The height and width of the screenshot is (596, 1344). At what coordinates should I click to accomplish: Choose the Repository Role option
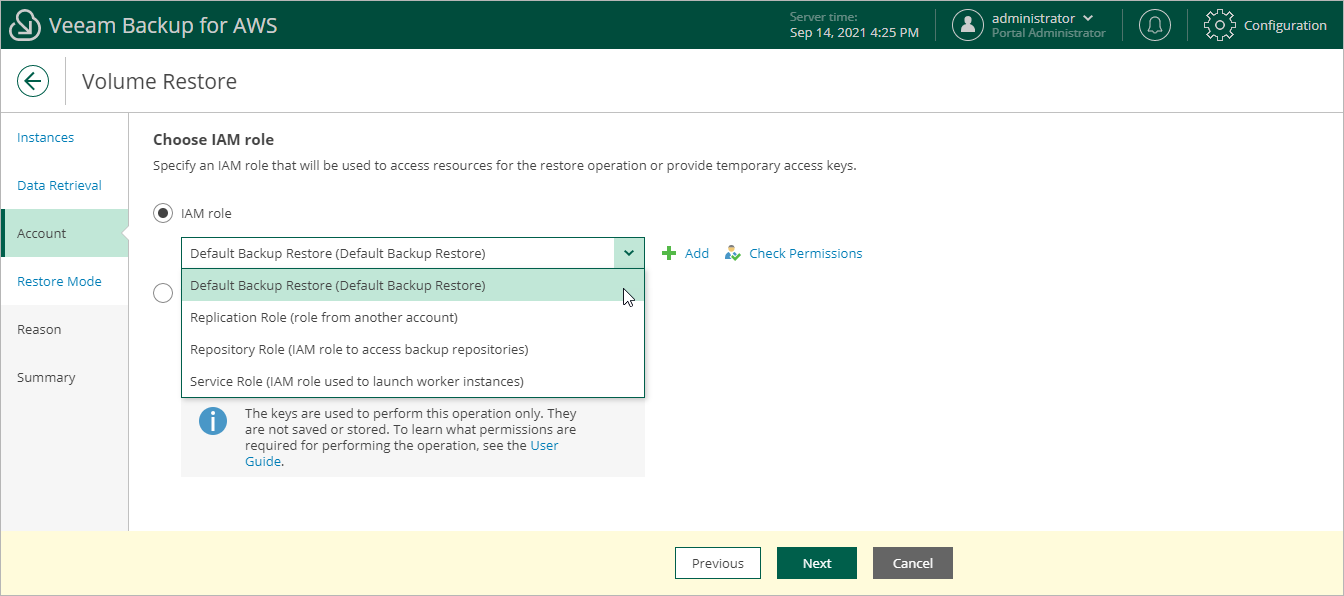359,350
